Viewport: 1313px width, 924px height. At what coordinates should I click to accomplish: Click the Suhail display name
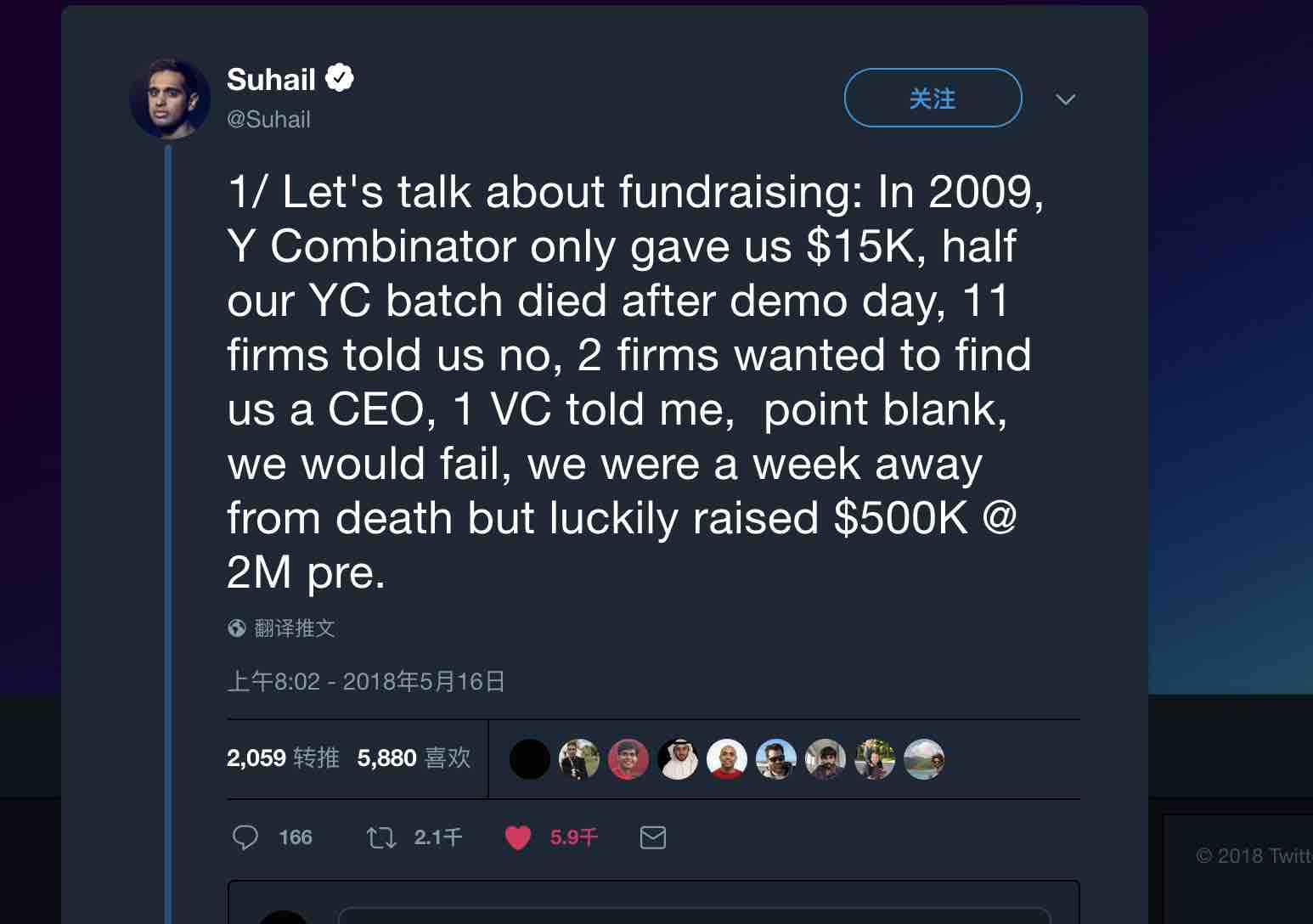271,80
